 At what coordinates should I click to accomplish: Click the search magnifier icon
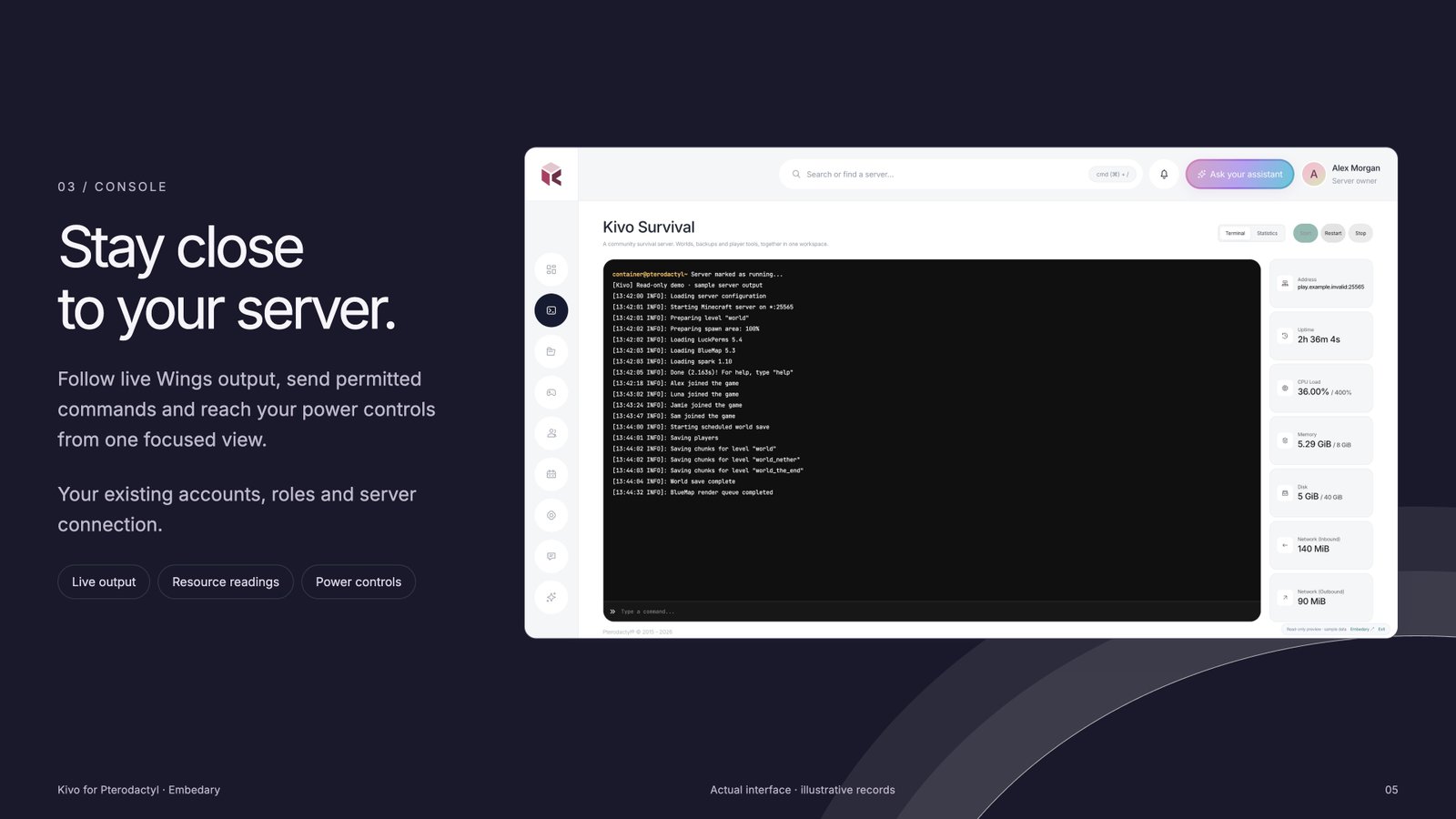tap(796, 174)
